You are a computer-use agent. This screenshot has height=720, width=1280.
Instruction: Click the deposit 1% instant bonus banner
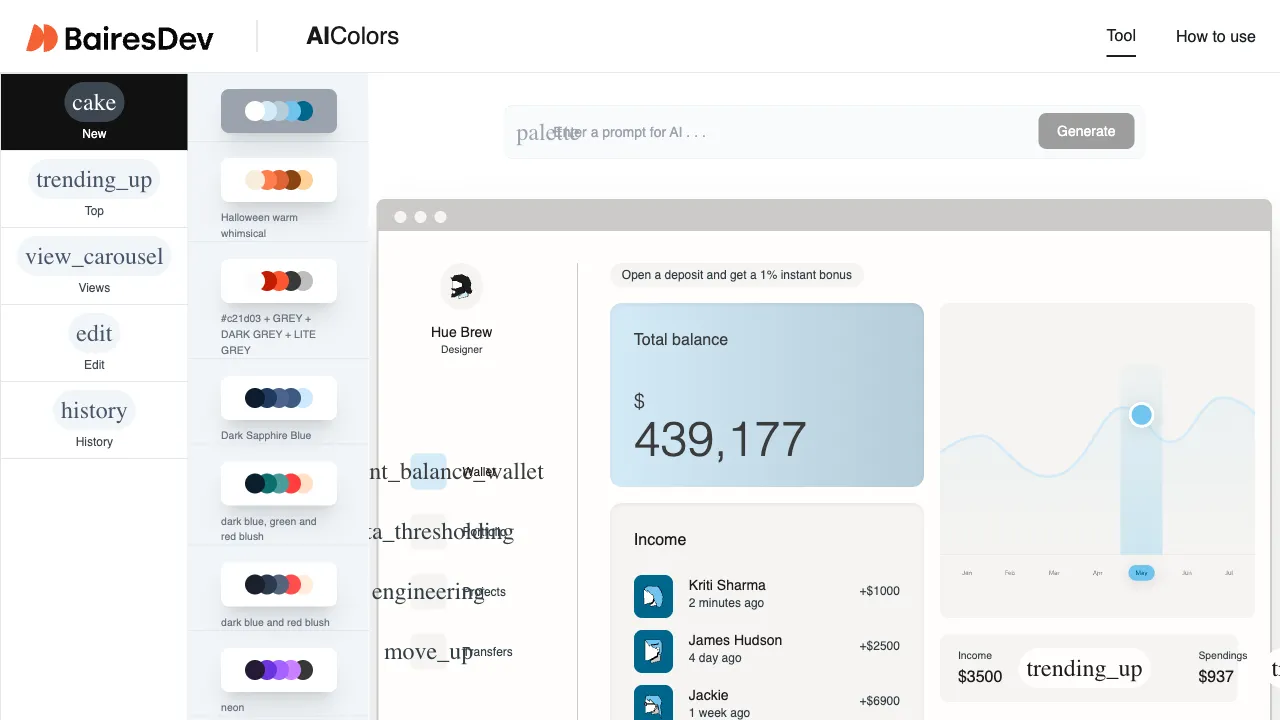pos(737,275)
